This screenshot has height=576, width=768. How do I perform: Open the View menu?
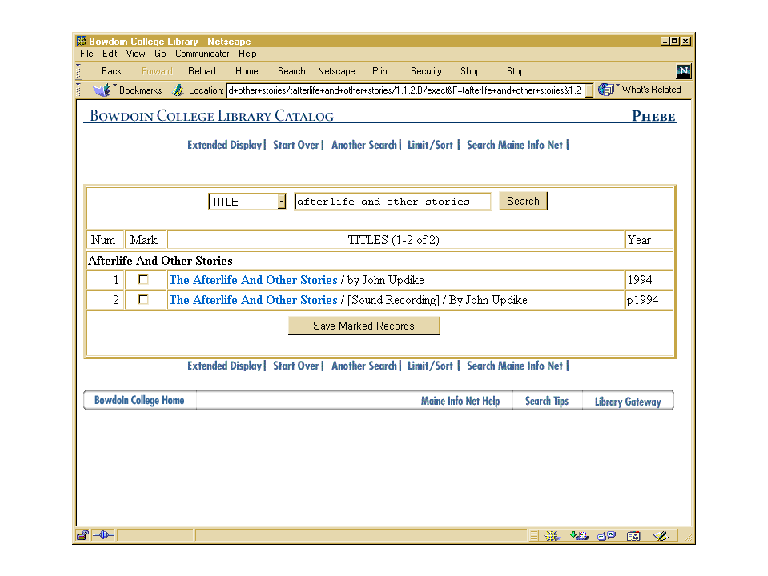click(136, 54)
